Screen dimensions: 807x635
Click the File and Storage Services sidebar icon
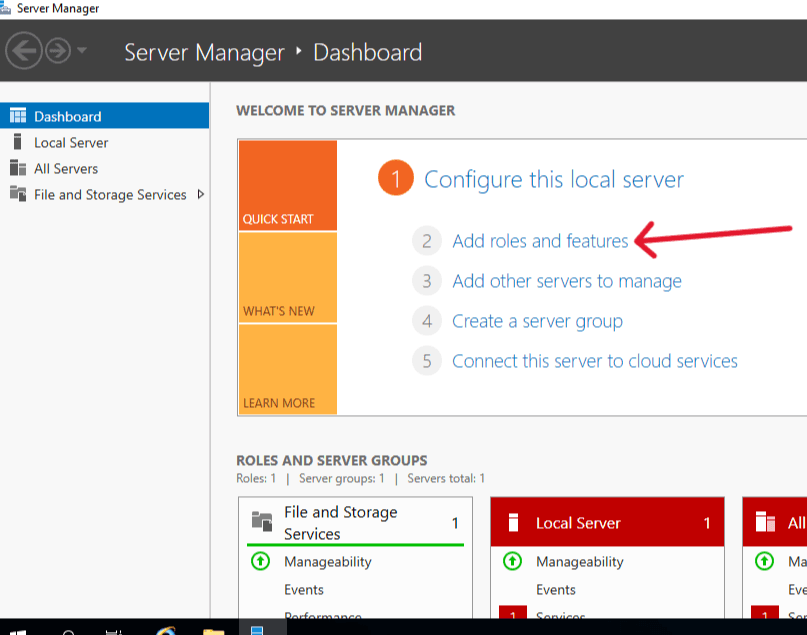click(x=18, y=194)
